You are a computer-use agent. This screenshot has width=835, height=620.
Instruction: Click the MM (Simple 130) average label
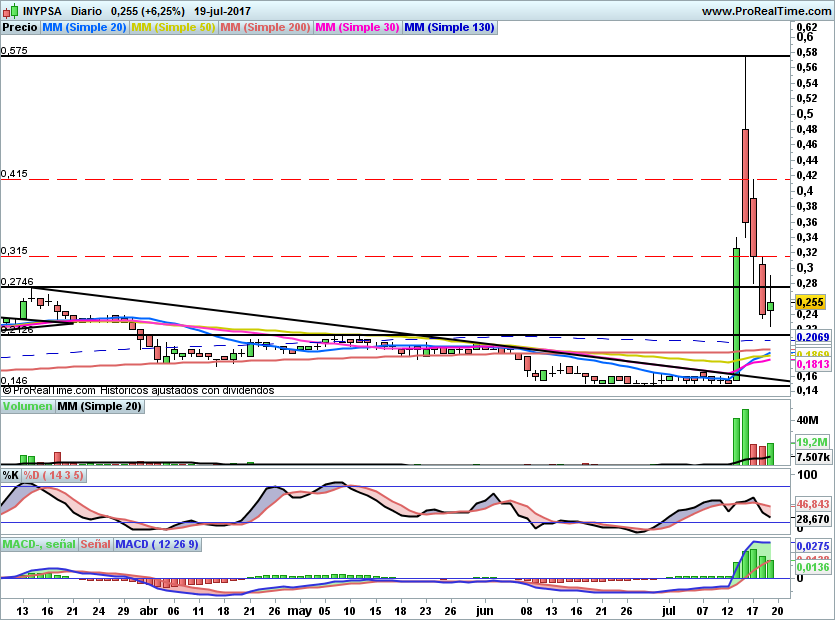pos(449,28)
